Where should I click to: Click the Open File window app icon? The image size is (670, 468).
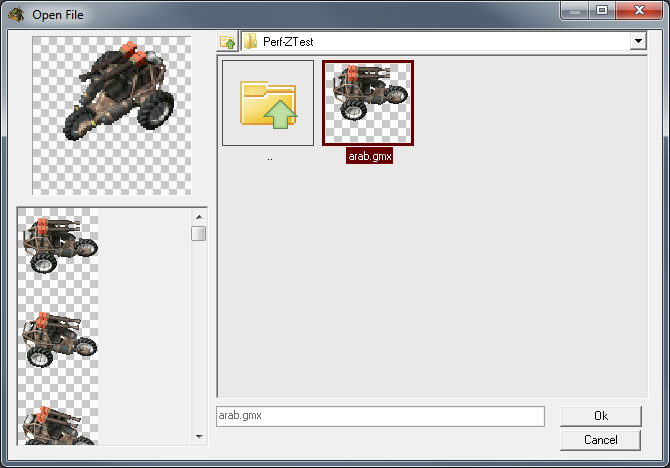coord(16,15)
